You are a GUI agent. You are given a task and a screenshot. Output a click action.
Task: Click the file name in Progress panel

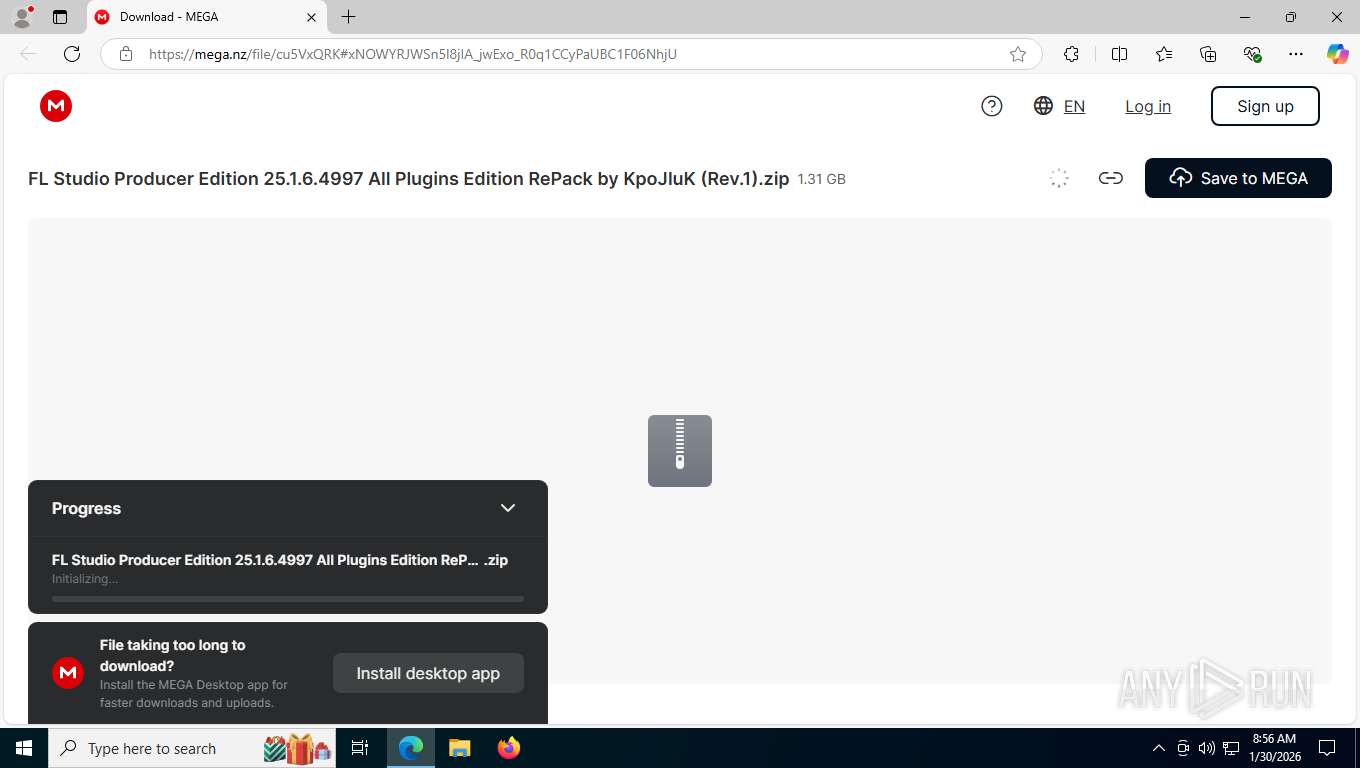point(280,560)
